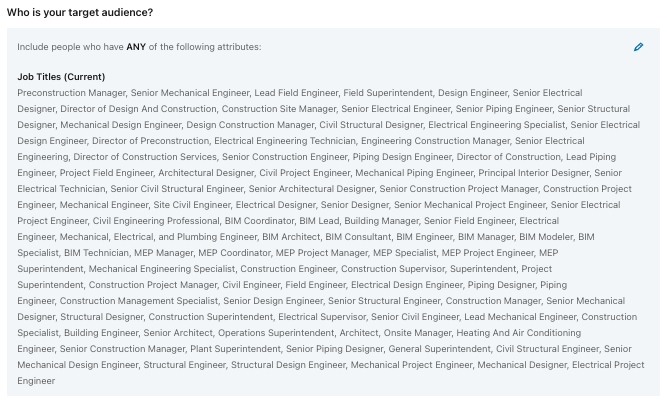The height and width of the screenshot is (401, 667).
Task: Click the bold 'ANY' attribute text
Action: click(x=136, y=47)
